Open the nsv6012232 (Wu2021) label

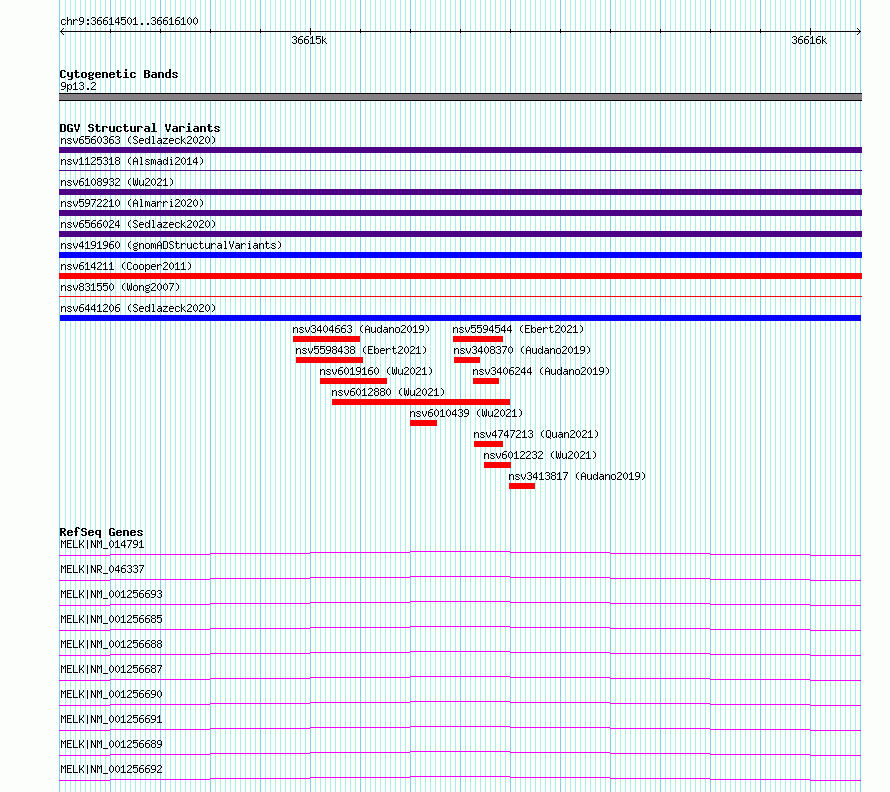(540, 455)
